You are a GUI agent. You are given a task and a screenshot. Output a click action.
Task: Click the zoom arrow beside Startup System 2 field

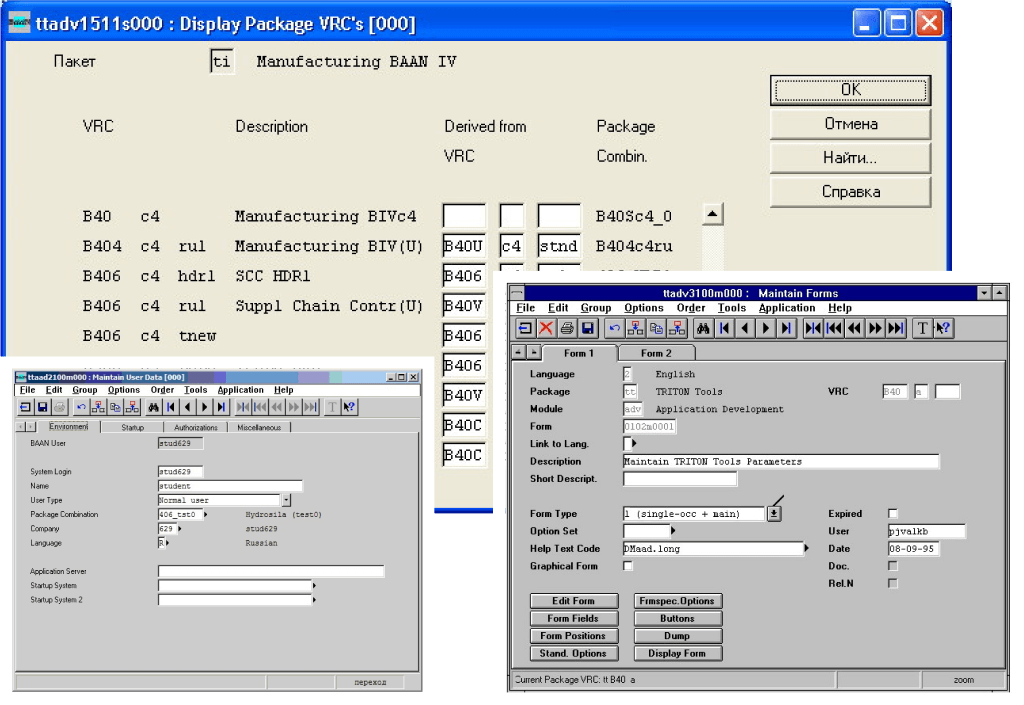314,600
